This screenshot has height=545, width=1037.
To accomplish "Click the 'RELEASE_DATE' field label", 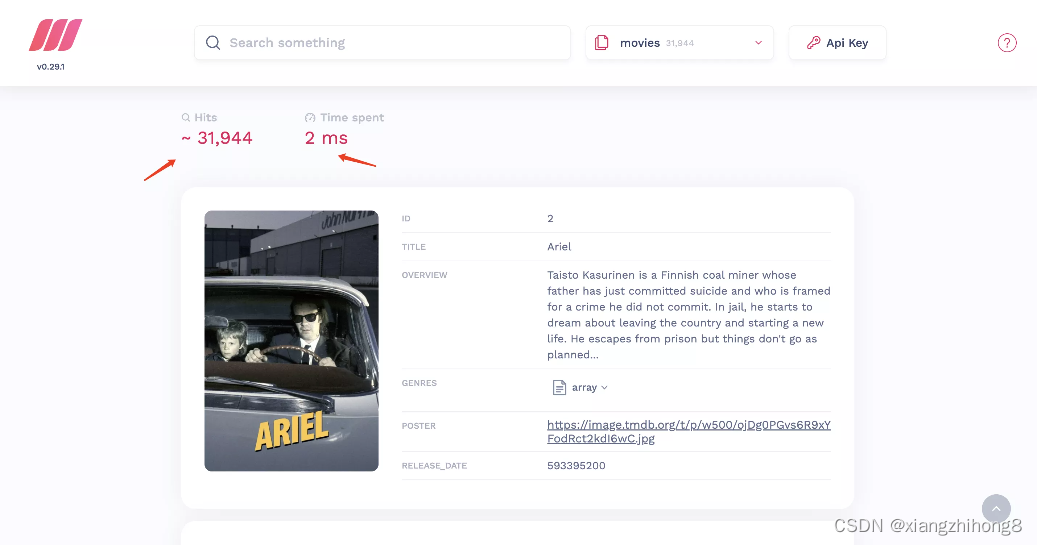I will coord(435,466).
